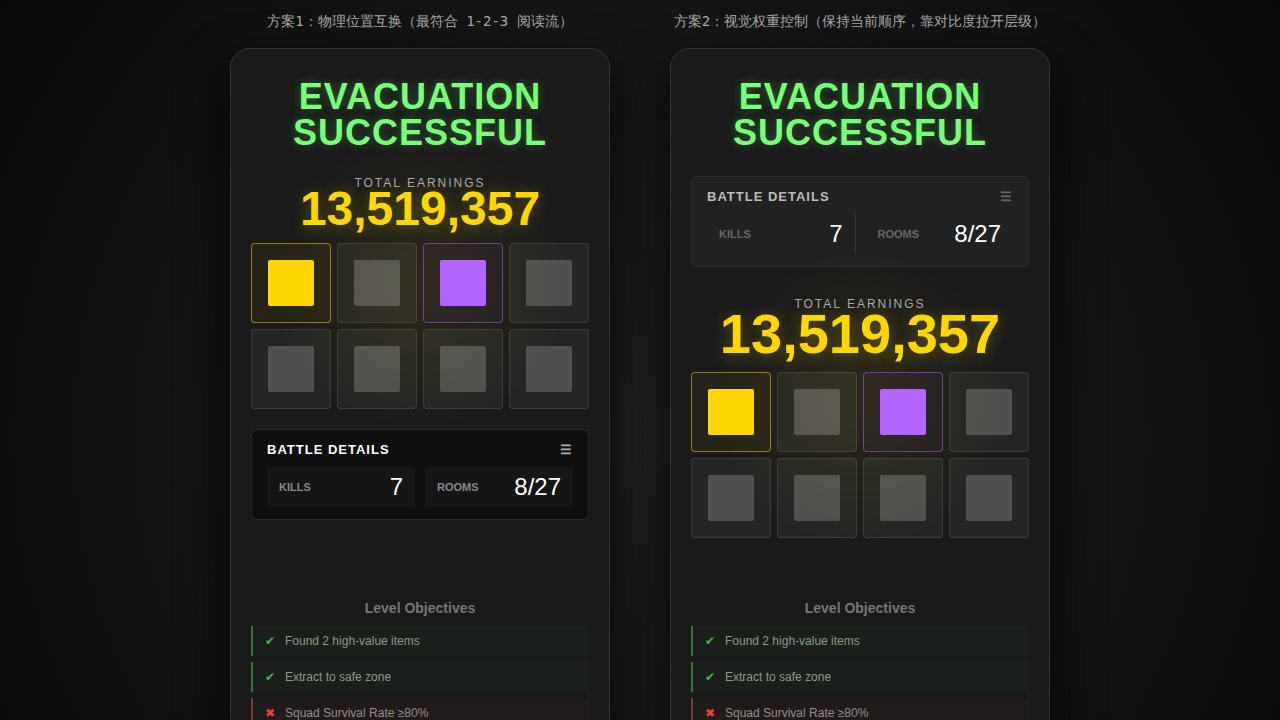1280x720 pixels.
Task: Select the gray slot between yellow and purple items in 方案2 card
Action: (817, 412)
